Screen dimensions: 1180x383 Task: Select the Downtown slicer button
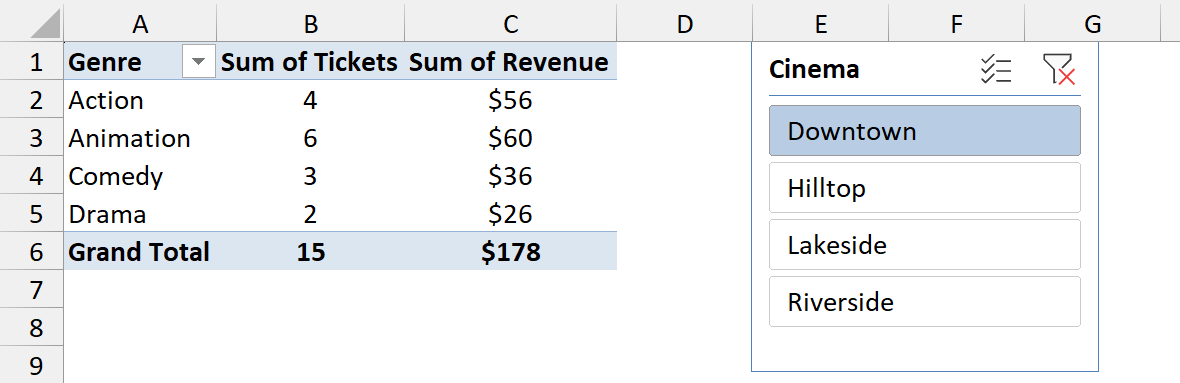925,131
